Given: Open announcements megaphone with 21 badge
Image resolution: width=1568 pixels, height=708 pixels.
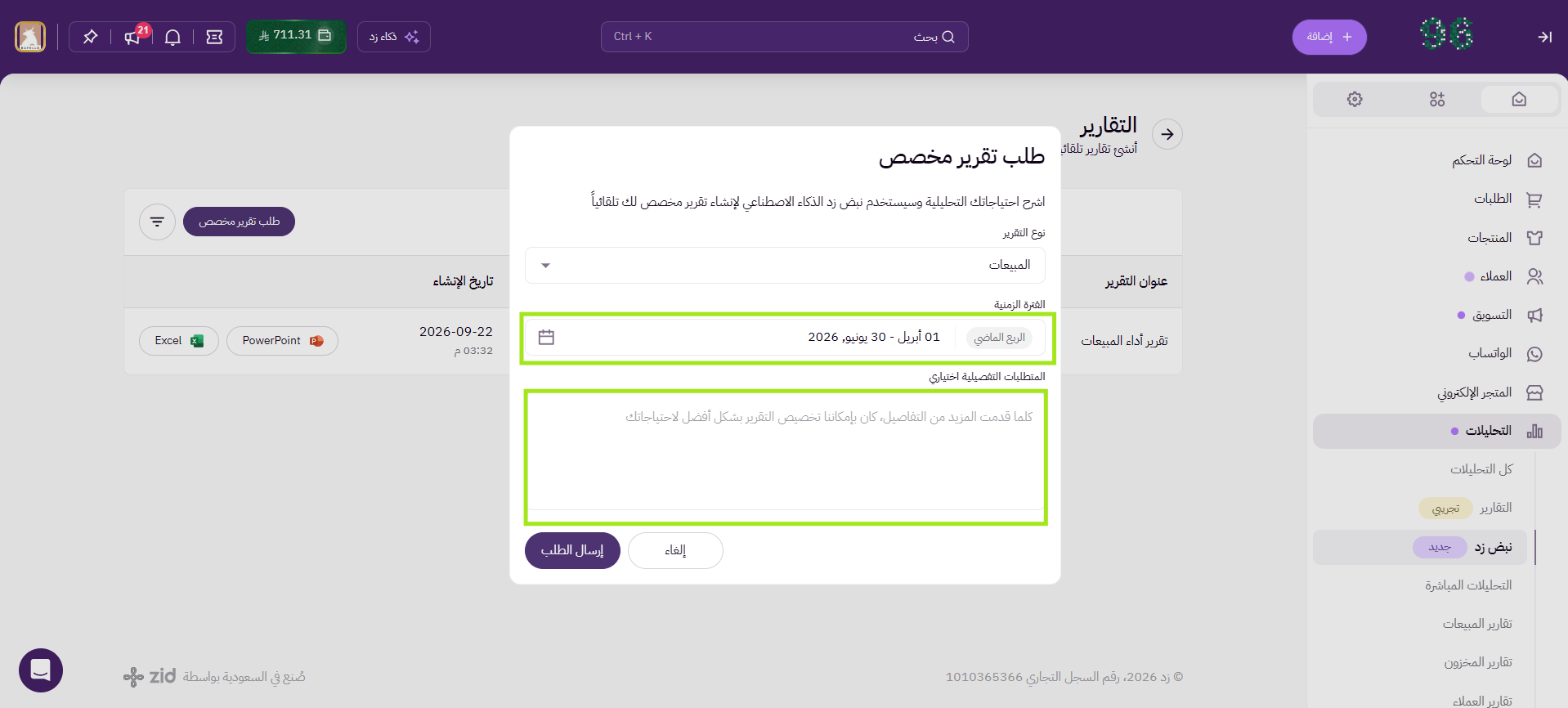Looking at the screenshot, I should click(x=132, y=37).
